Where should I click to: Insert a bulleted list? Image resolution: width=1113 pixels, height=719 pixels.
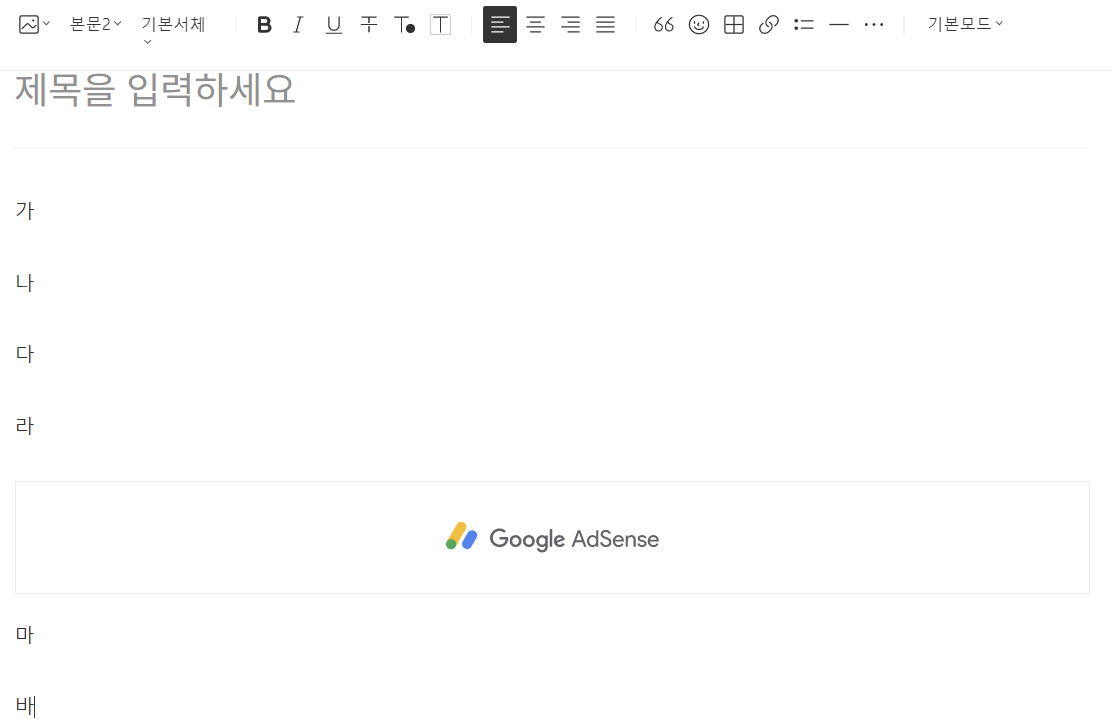804,25
